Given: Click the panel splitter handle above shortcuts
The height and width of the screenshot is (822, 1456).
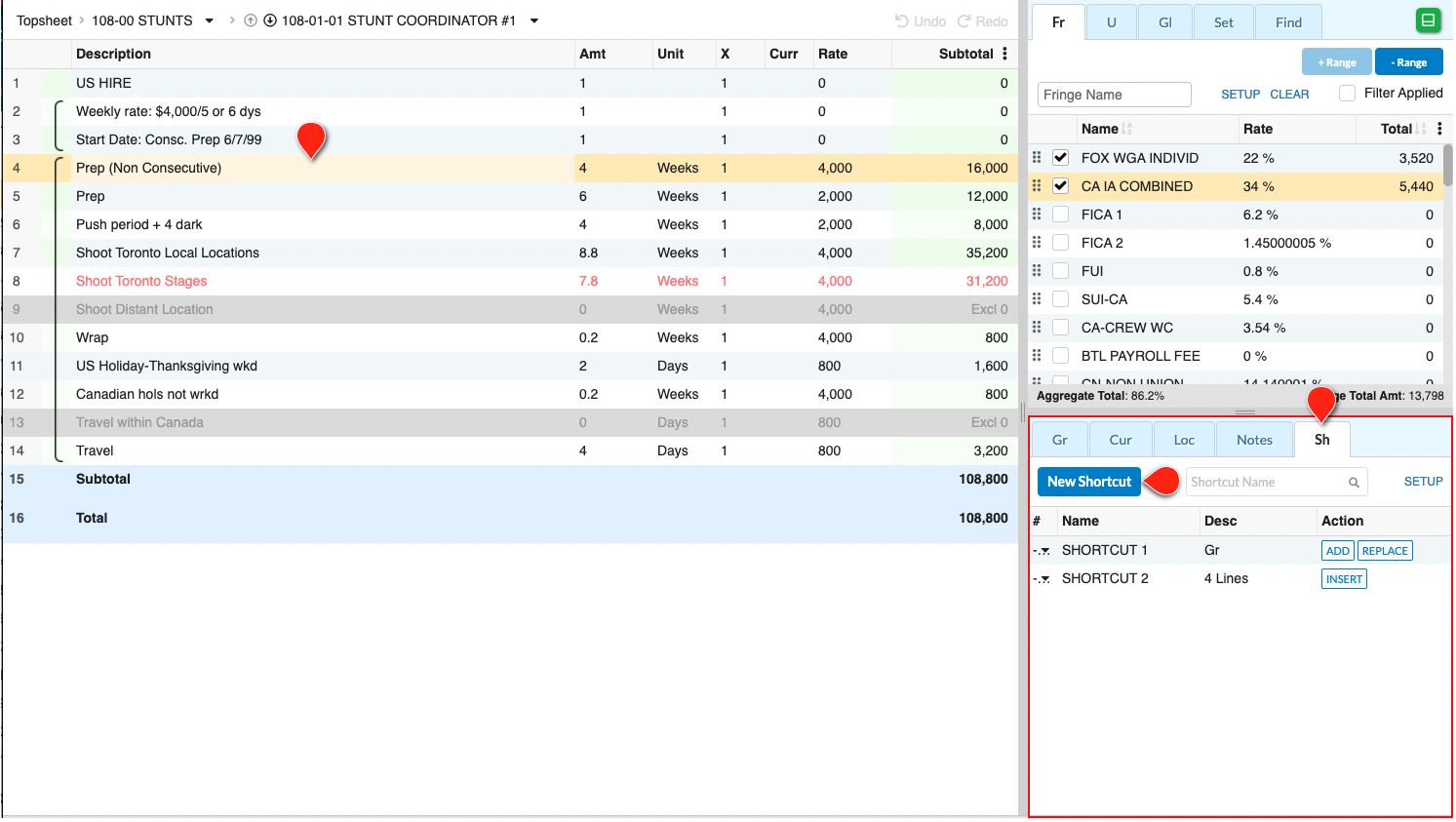Looking at the screenshot, I should tap(1245, 411).
